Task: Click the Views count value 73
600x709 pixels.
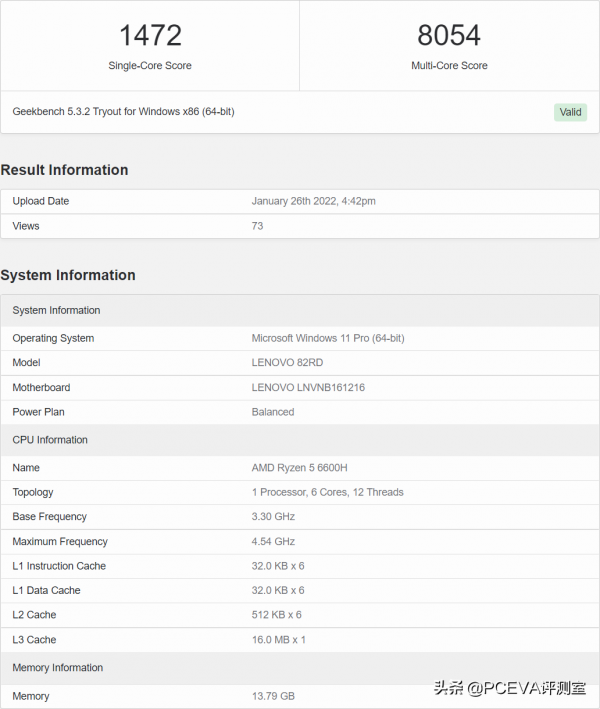Action: point(257,226)
